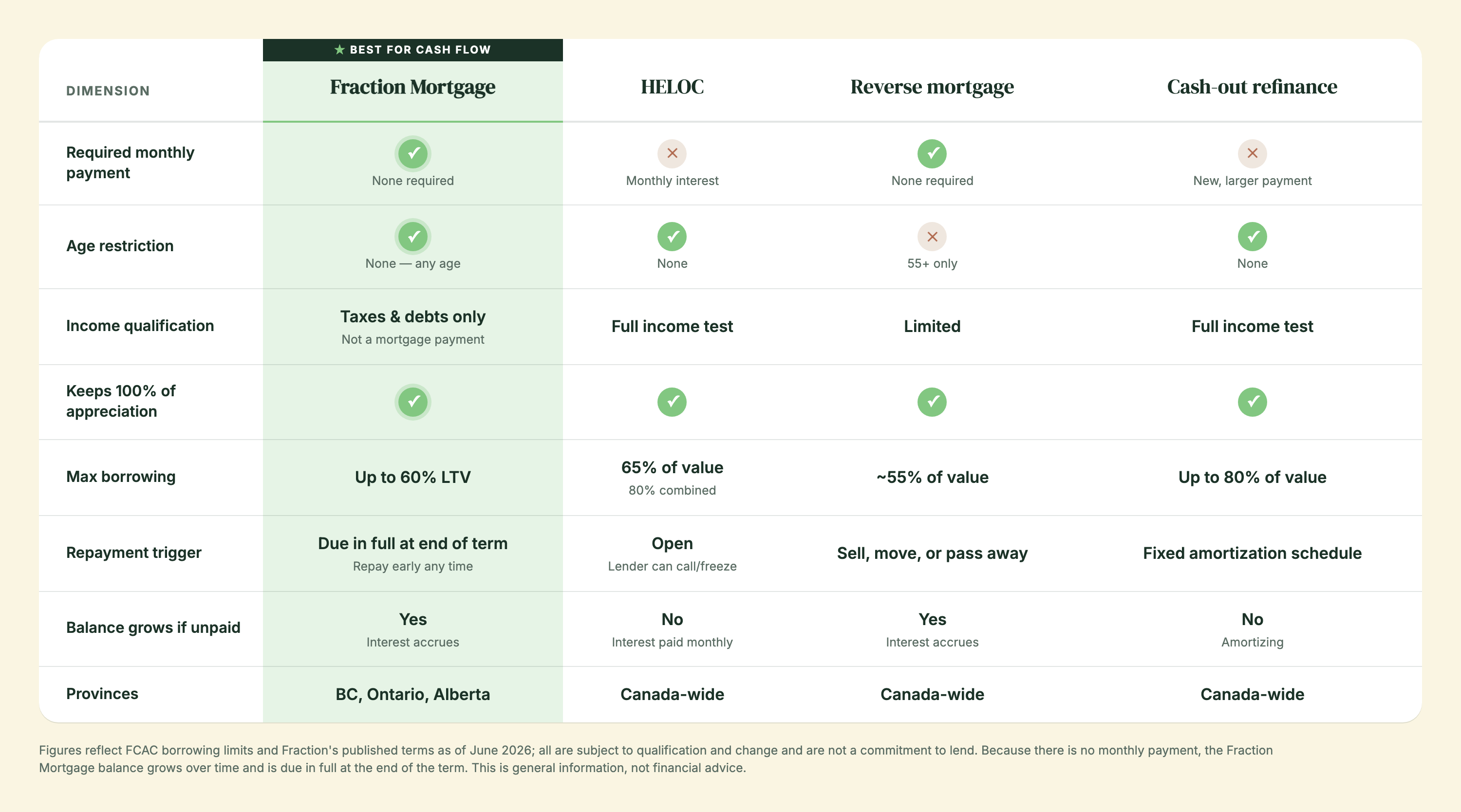
Task: Select the Provinces row label
Action: pos(102,694)
